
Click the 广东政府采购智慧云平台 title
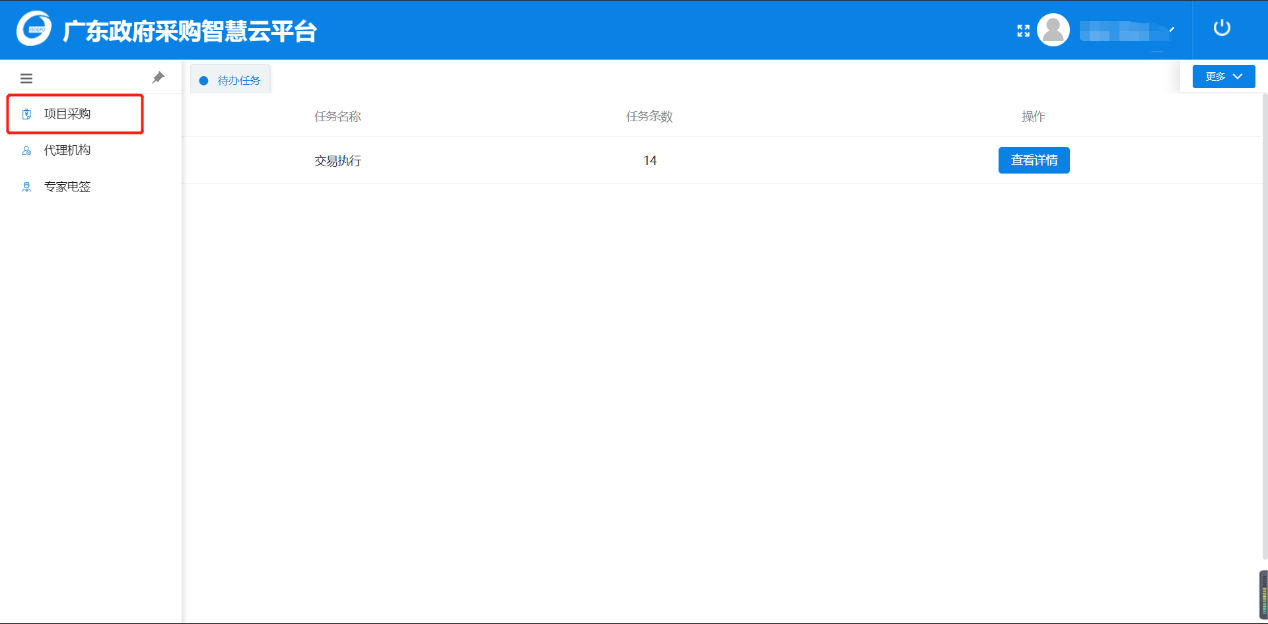pos(190,31)
